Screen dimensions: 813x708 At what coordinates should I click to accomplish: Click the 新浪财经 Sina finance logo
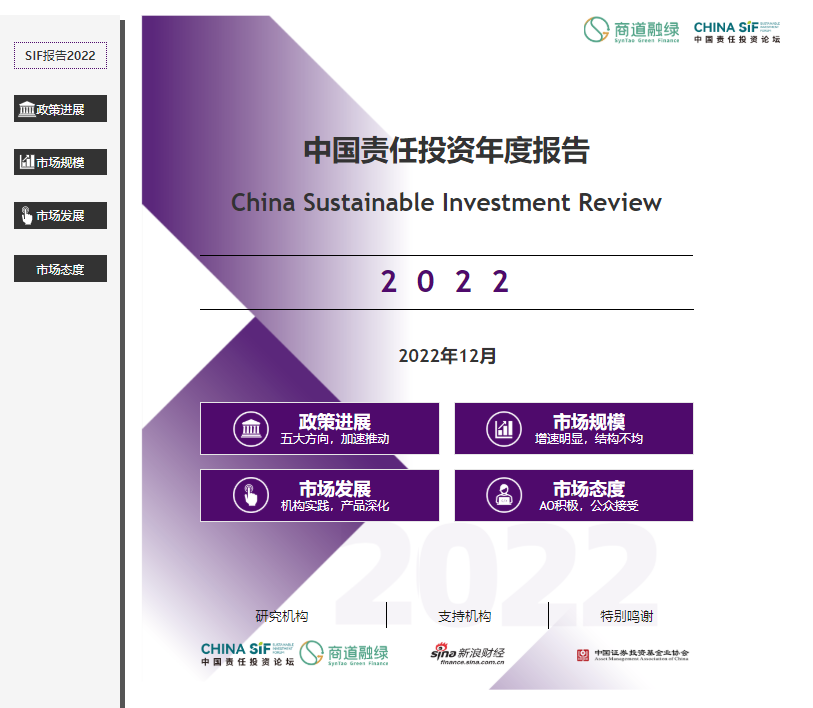pos(468,654)
